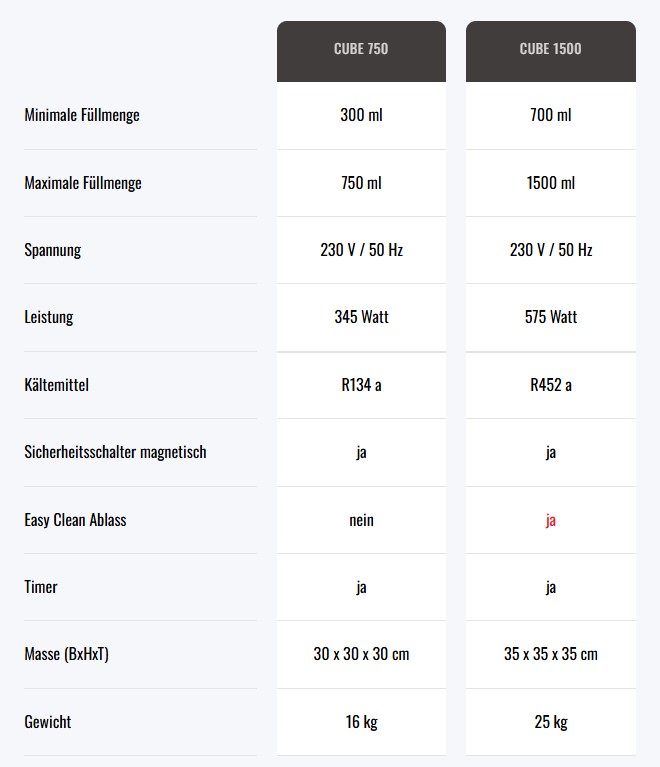The image size is (660, 767).
Task: Select the '30 x 30 x 30 cm' cell
Action: 361,654
